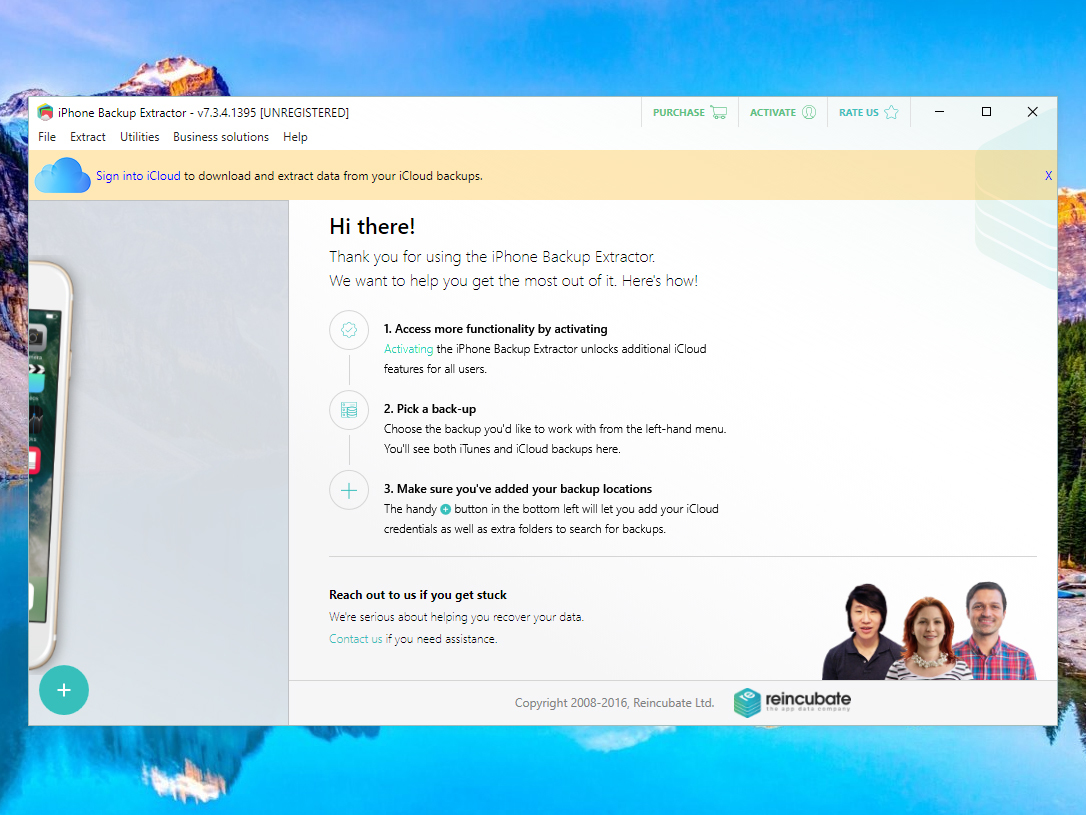This screenshot has width=1086, height=815.
Task: Click the backup list icon for step 2
Action: tap(349, 410)
